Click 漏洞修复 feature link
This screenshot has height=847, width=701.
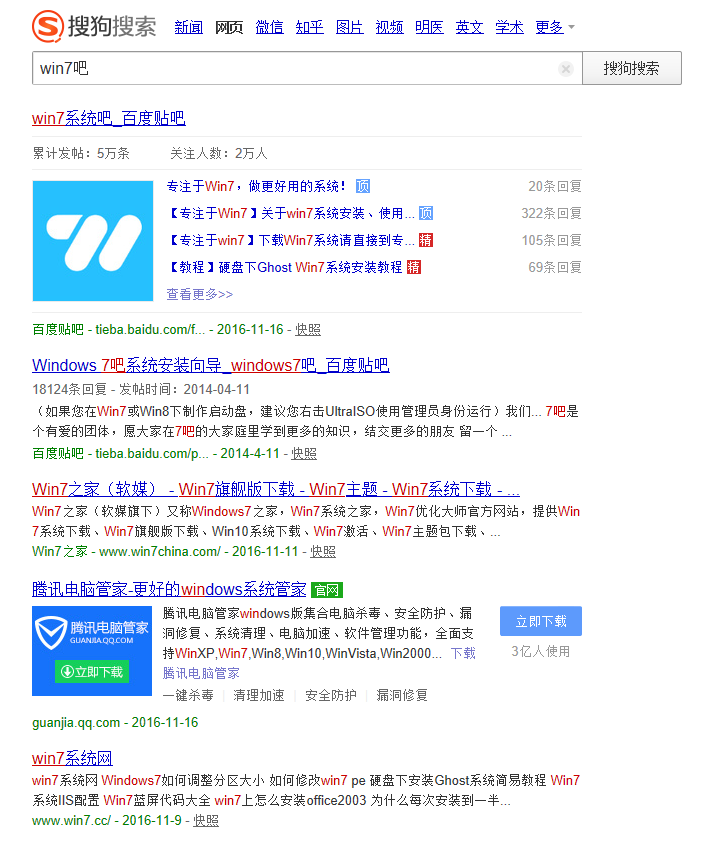pyautogui.click(x=402, y=695)
